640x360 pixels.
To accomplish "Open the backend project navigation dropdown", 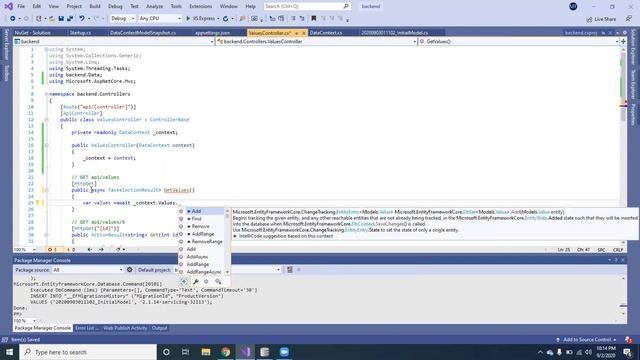I will click(x=114, y=42).
